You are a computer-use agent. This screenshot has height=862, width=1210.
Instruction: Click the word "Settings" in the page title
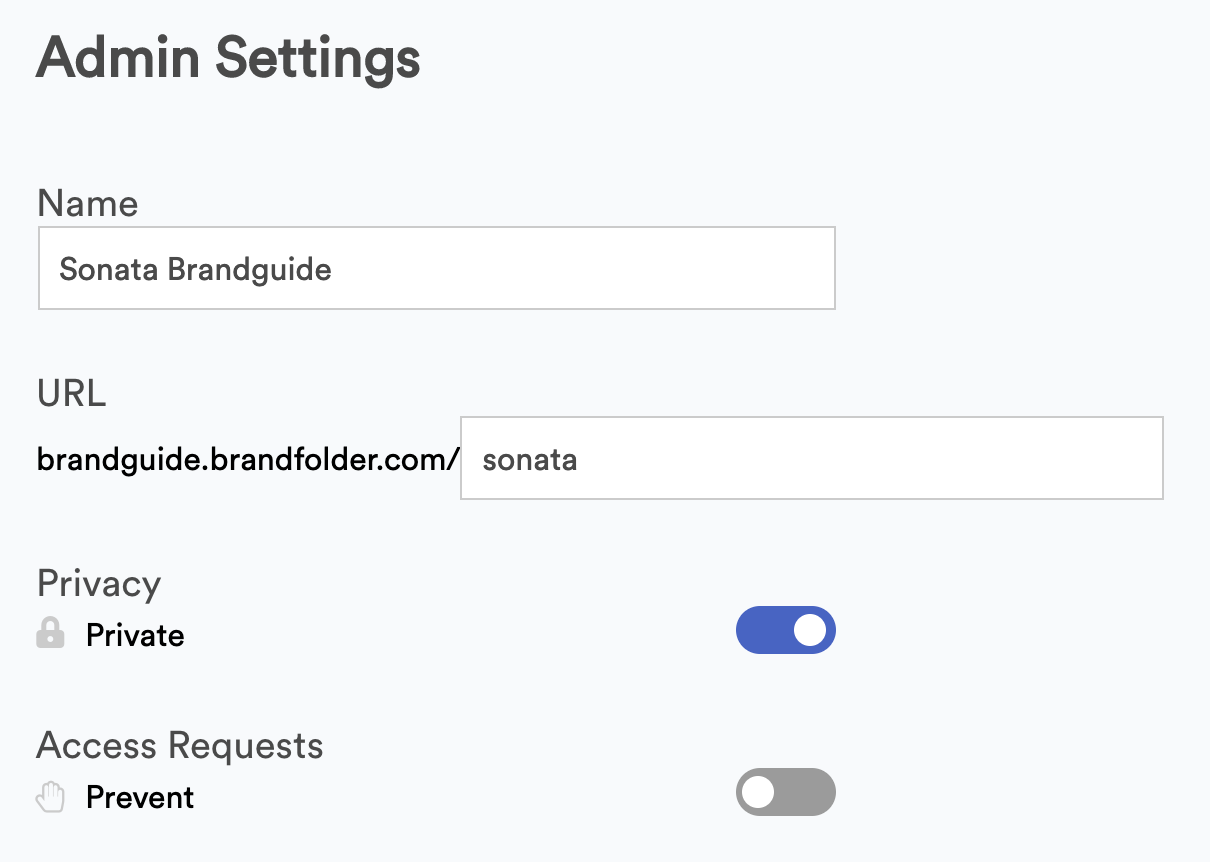point(317,58)
